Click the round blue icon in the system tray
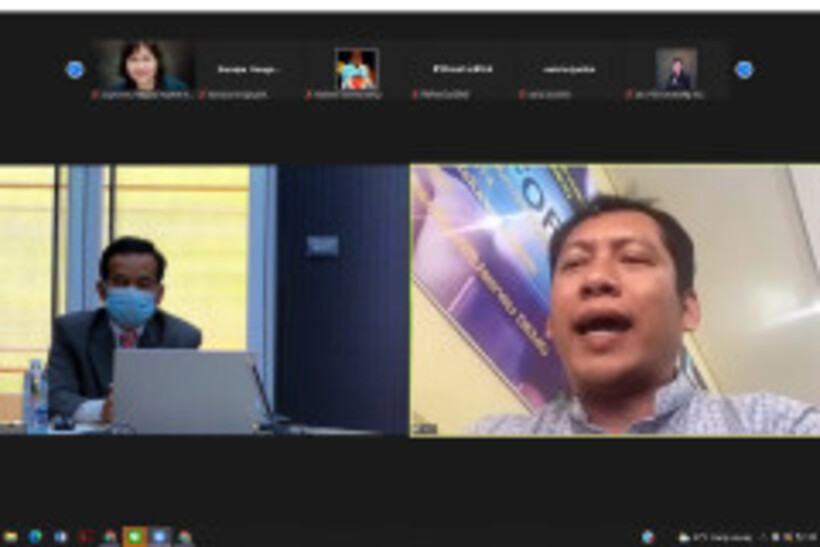Image resolution: width=820 pixels, height=547 pixels. [x=648, y=537]
